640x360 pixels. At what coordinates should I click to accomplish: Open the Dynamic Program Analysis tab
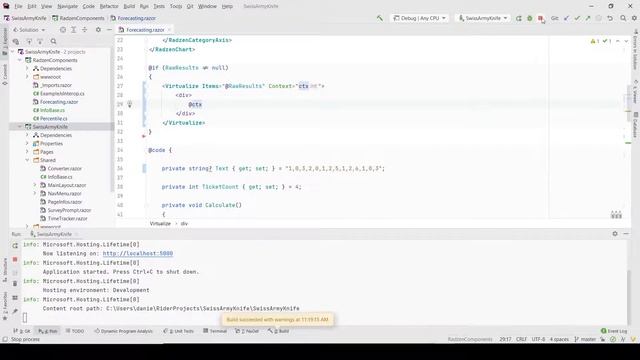coord(124,331)
